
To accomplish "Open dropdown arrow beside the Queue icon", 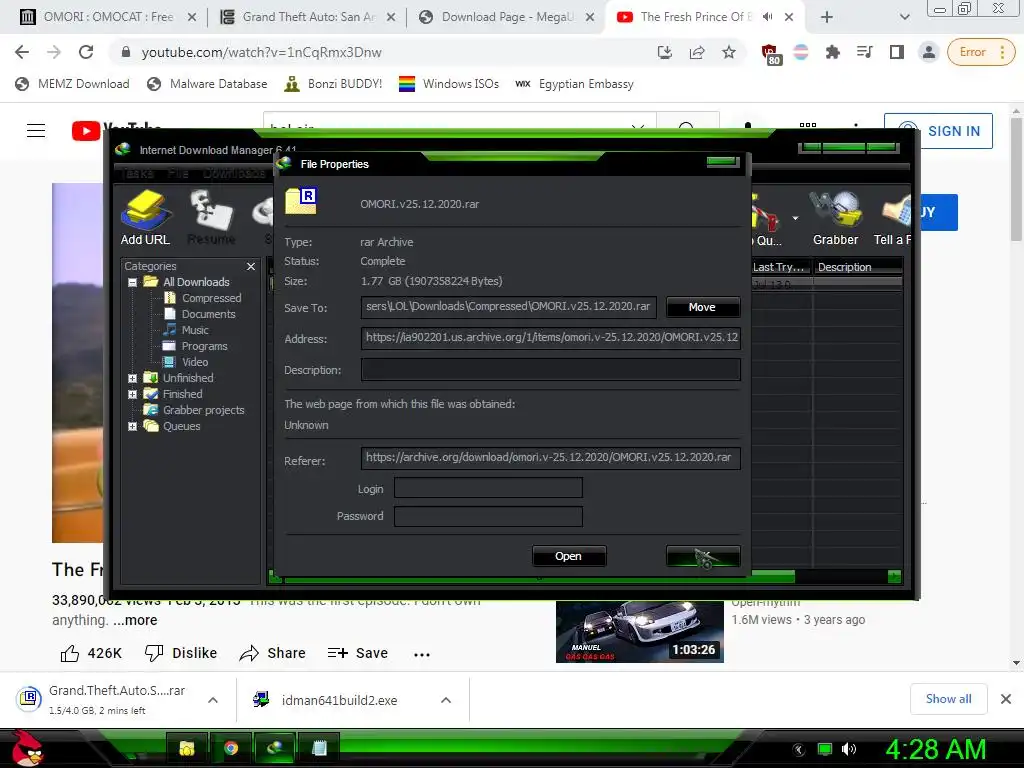I will pyautogui.click(x=795, y=218).
